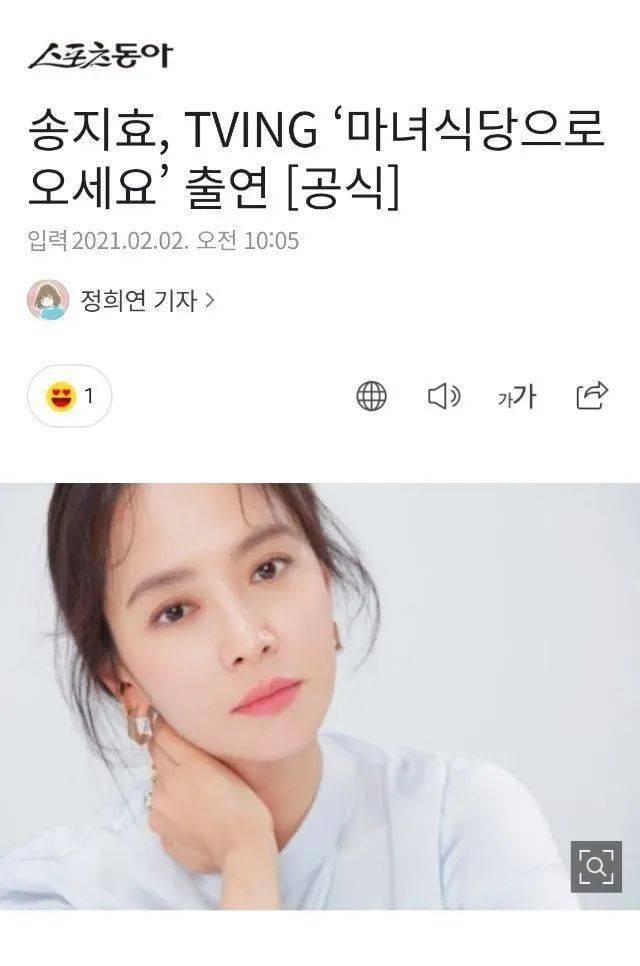
Task: Open the 스포츠동아 publisher logo
Action: tap(100, 55)
